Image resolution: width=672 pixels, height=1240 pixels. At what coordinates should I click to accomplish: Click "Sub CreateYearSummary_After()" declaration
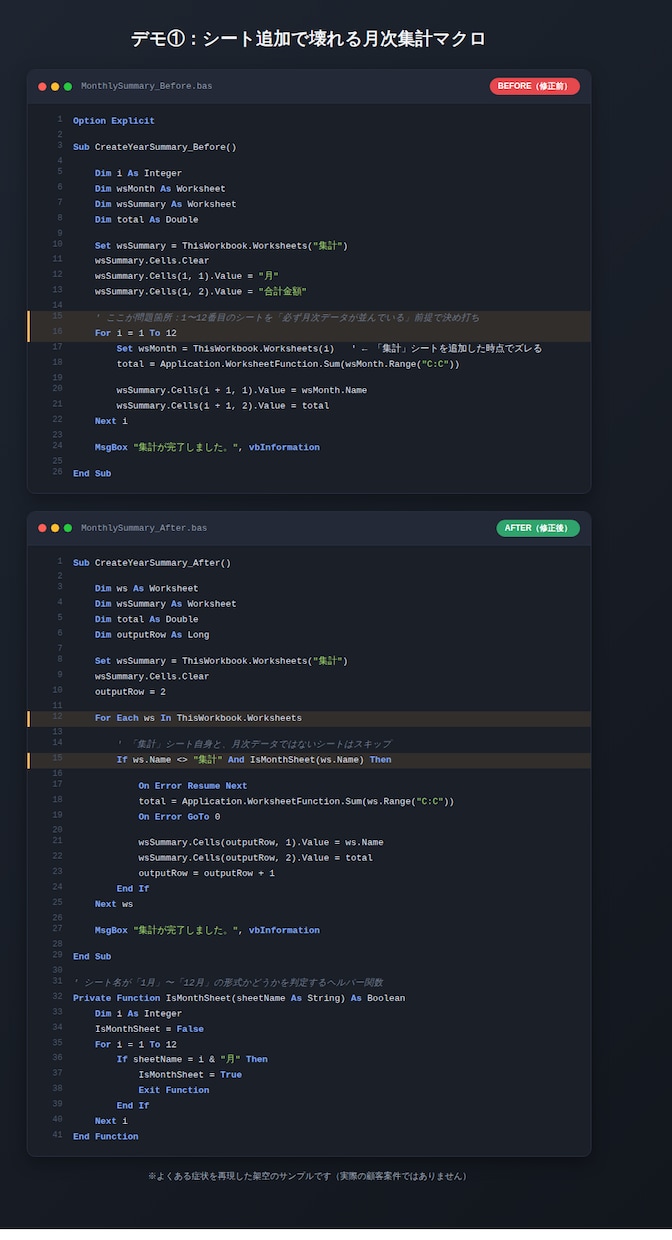(x=152, y=563)
